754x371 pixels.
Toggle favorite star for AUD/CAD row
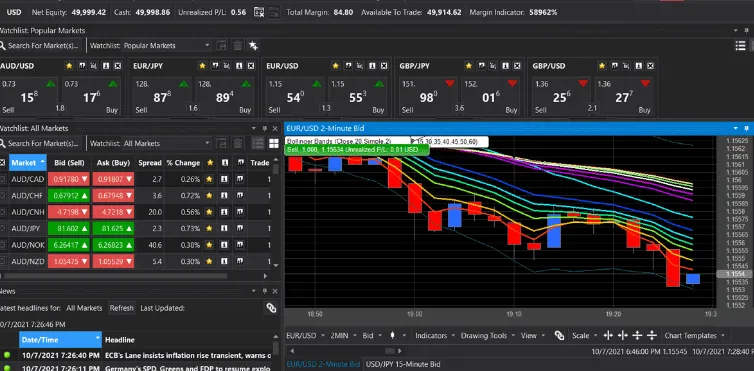coord(209,179)
